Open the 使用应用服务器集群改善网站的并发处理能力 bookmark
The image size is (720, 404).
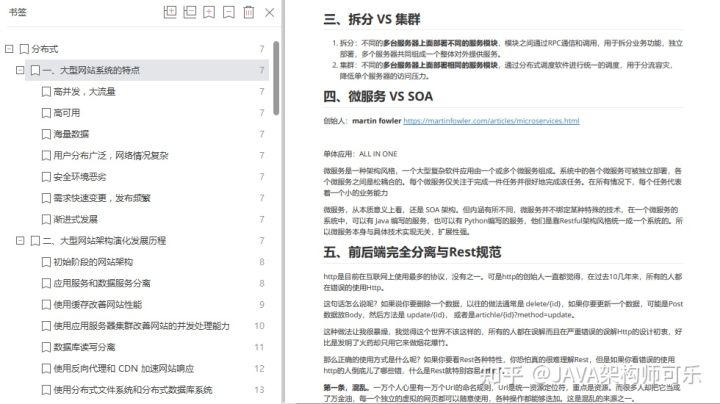coord(141,326)
